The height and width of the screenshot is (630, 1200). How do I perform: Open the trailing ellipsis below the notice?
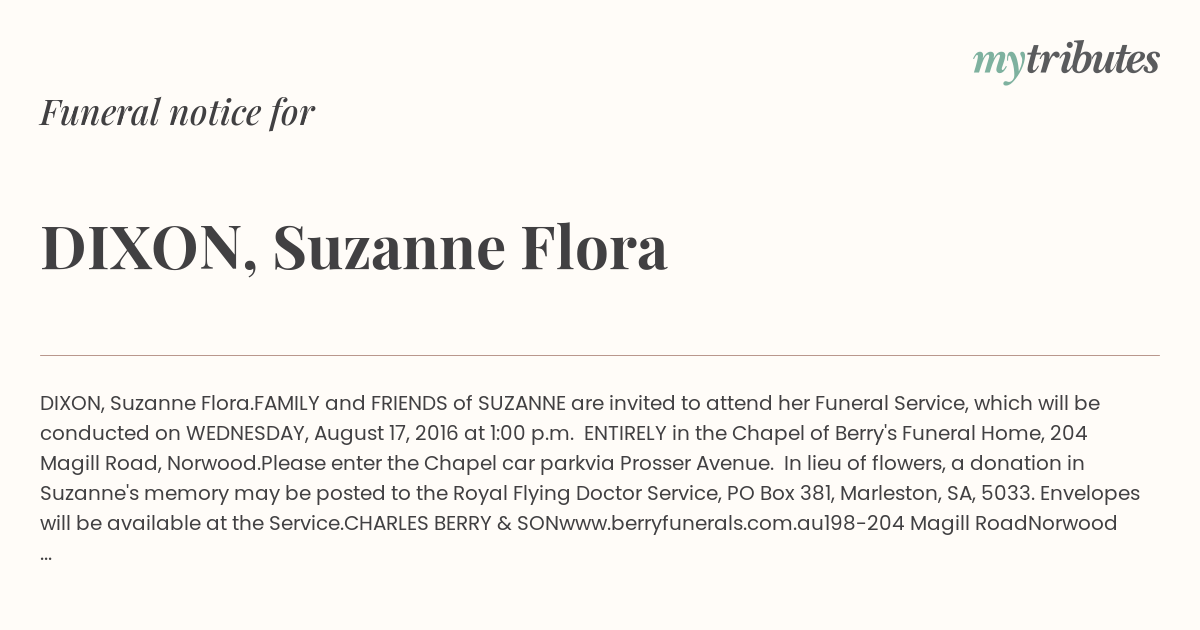point(46,555)
